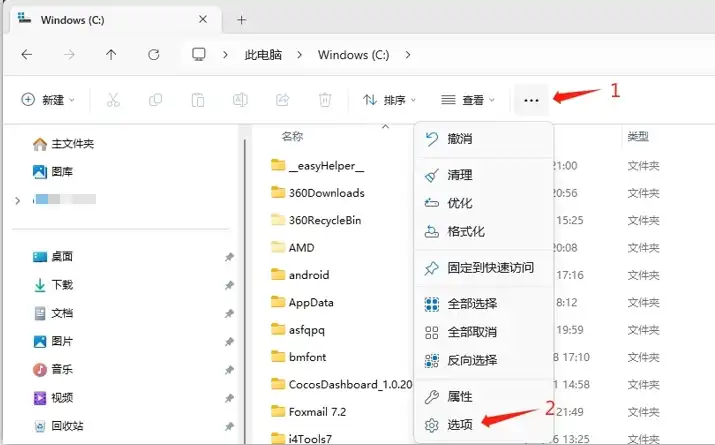Select the _easyHelper_ folder
The height and width of the screenshot is (445, 715).
click(x=317, y=166)
